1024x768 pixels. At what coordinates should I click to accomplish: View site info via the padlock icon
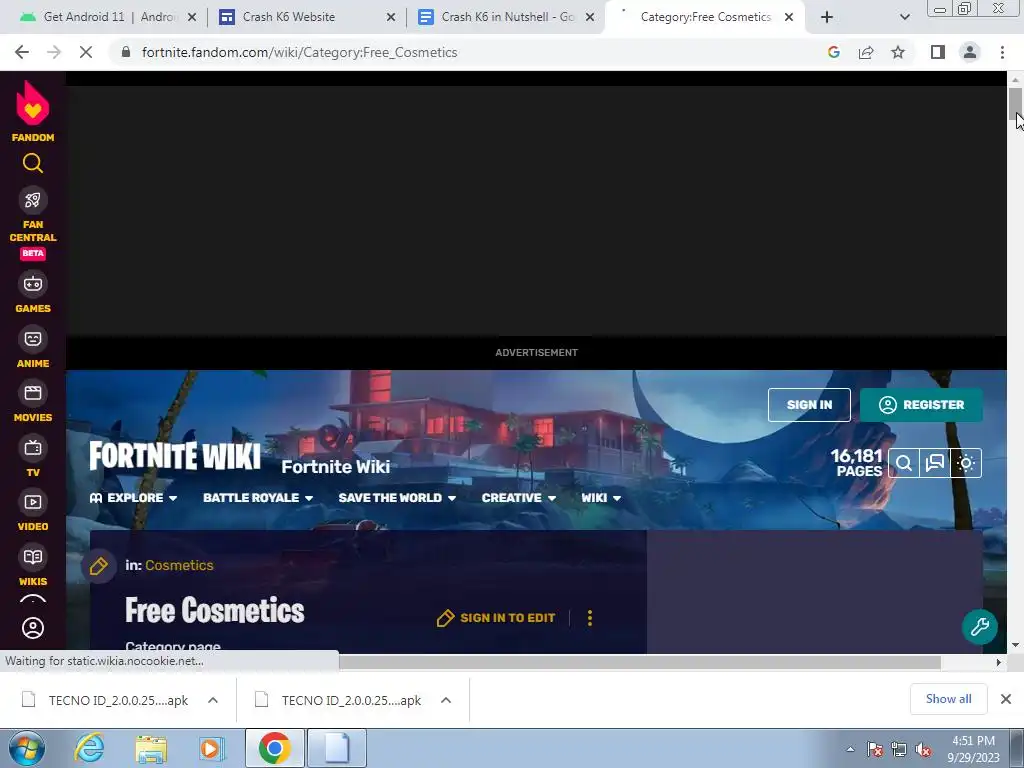(126, 52)
